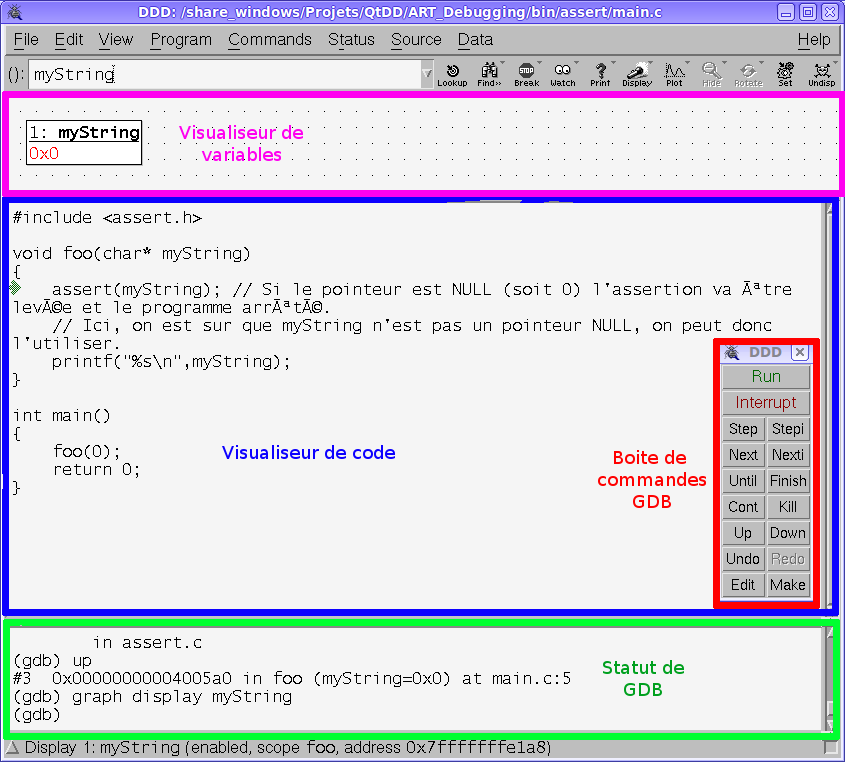Click the Find binoculars icon
This screenshot has height=762, width=845.
coord(489,74)
